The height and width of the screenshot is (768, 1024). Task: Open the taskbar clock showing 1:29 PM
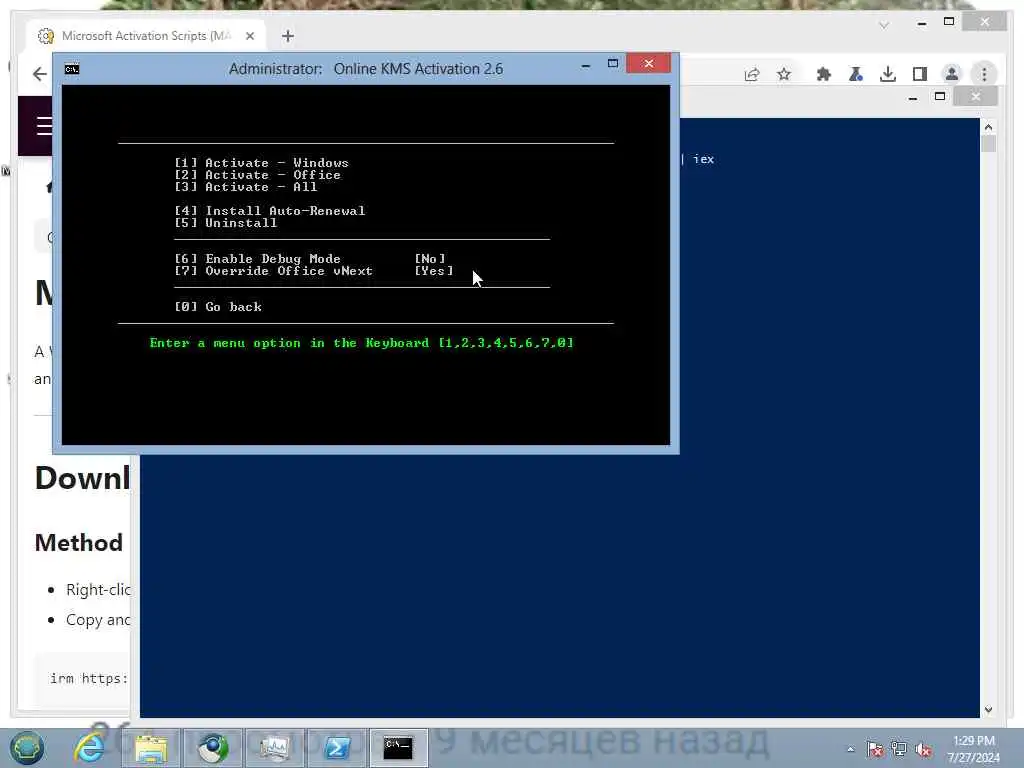point(973,748)
